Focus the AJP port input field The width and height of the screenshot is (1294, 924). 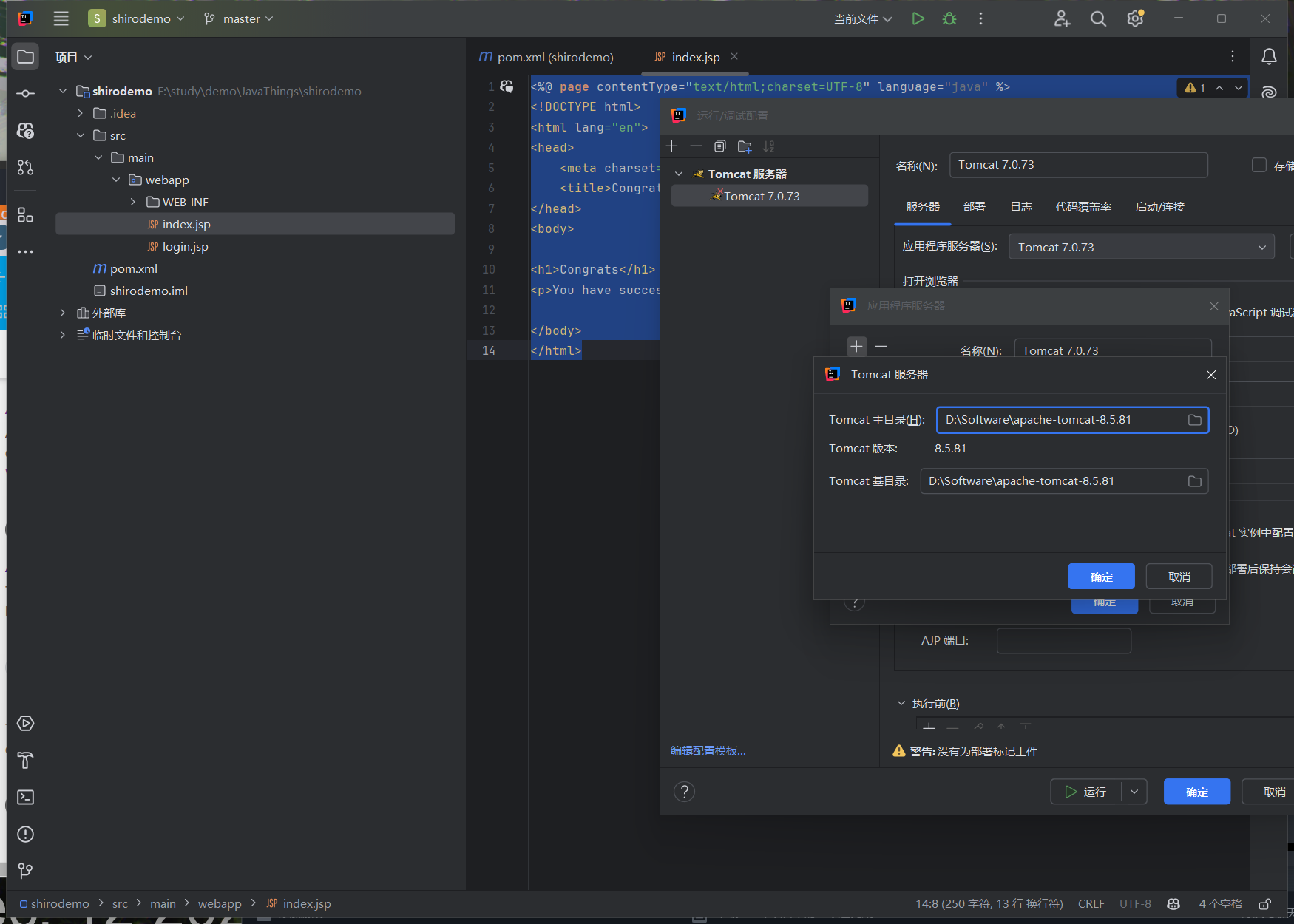(1063, 641)
